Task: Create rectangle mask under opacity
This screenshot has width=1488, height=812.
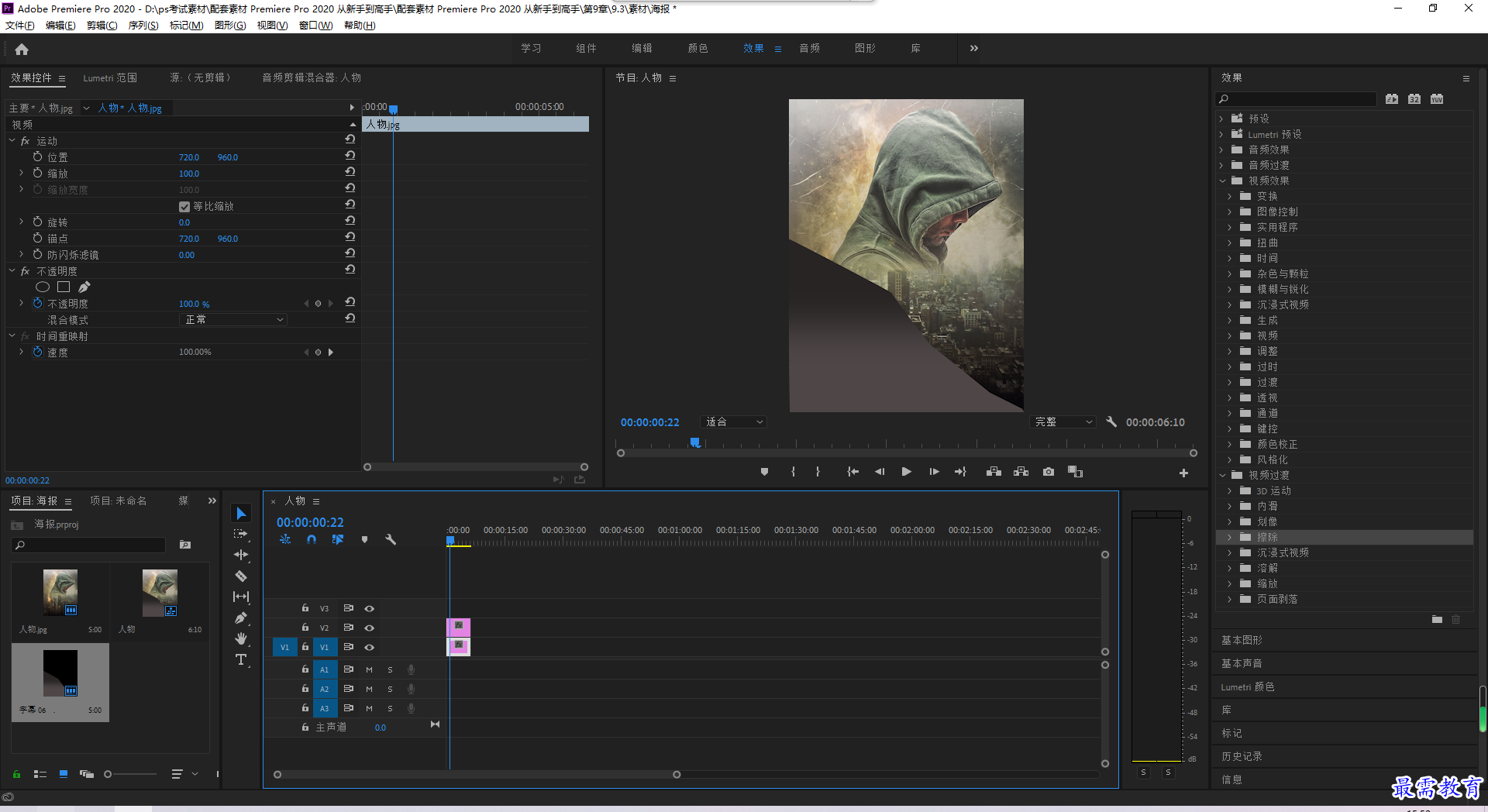Action: tap(64, 287)
